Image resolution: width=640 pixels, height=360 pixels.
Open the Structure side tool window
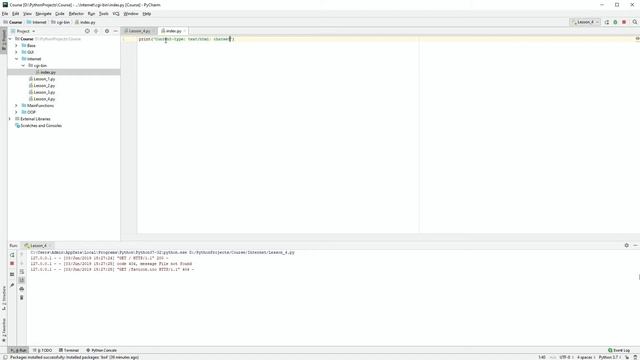click(x=4, y=298)
